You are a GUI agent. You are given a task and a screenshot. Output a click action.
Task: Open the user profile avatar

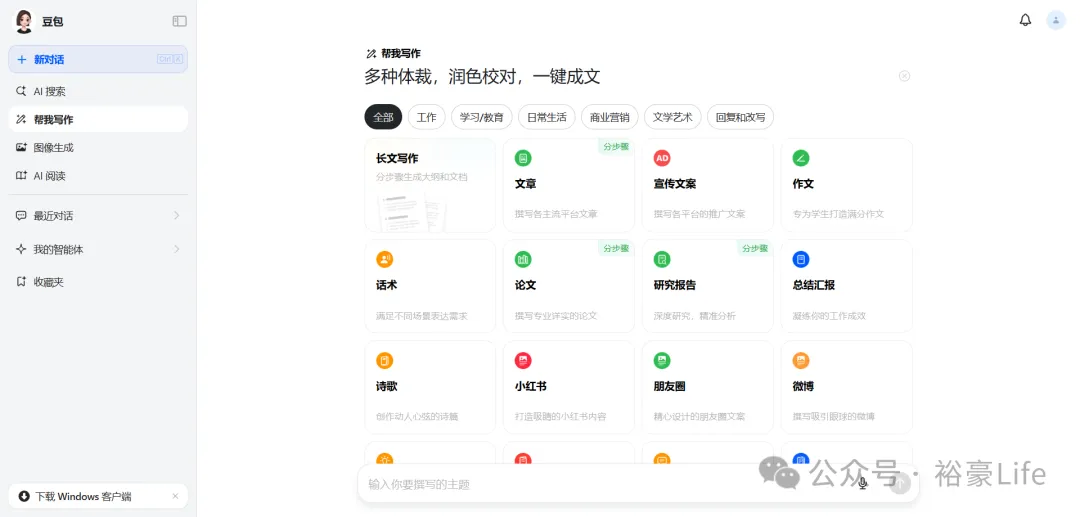[x=1056, y=20]
